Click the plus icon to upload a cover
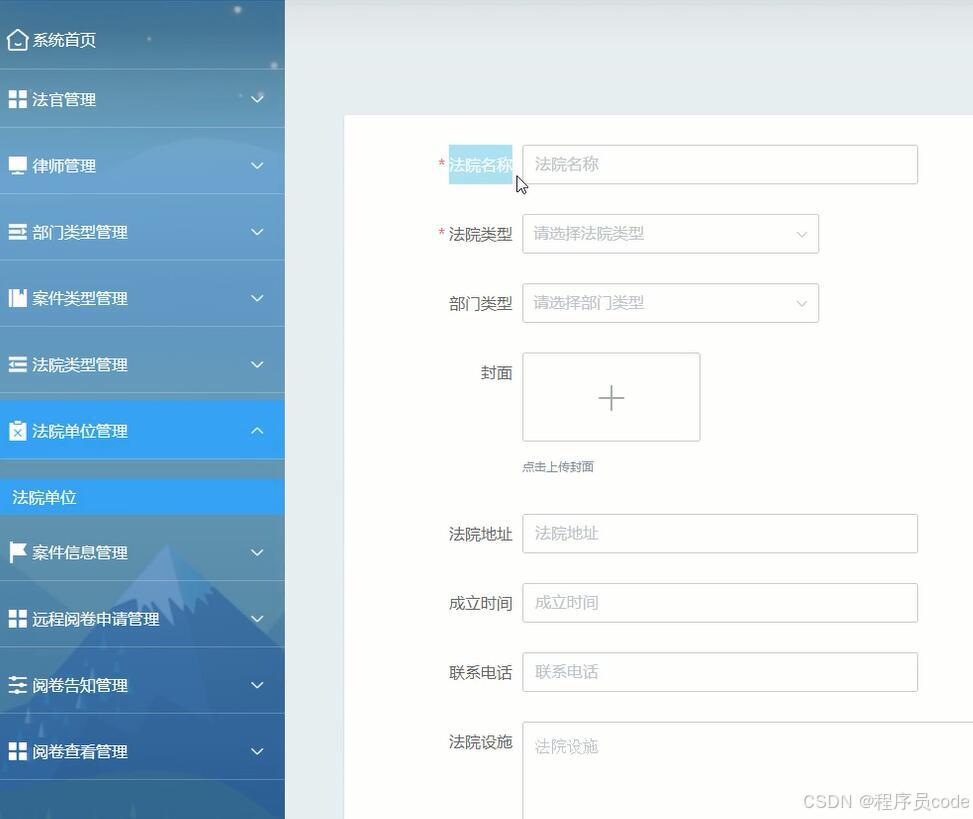 coord(610,397)
